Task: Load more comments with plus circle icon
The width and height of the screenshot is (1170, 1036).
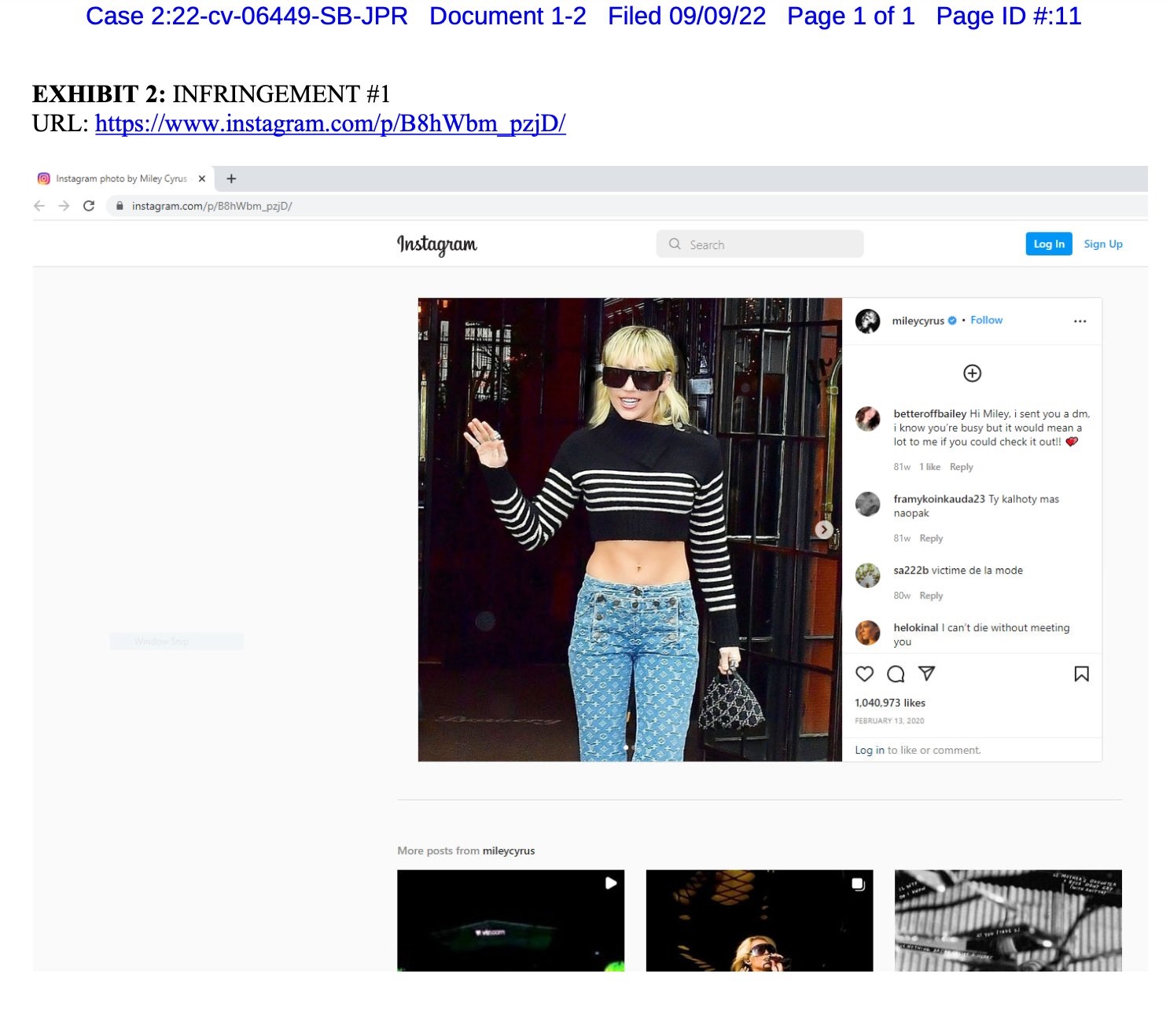Action: pos(972,373)
